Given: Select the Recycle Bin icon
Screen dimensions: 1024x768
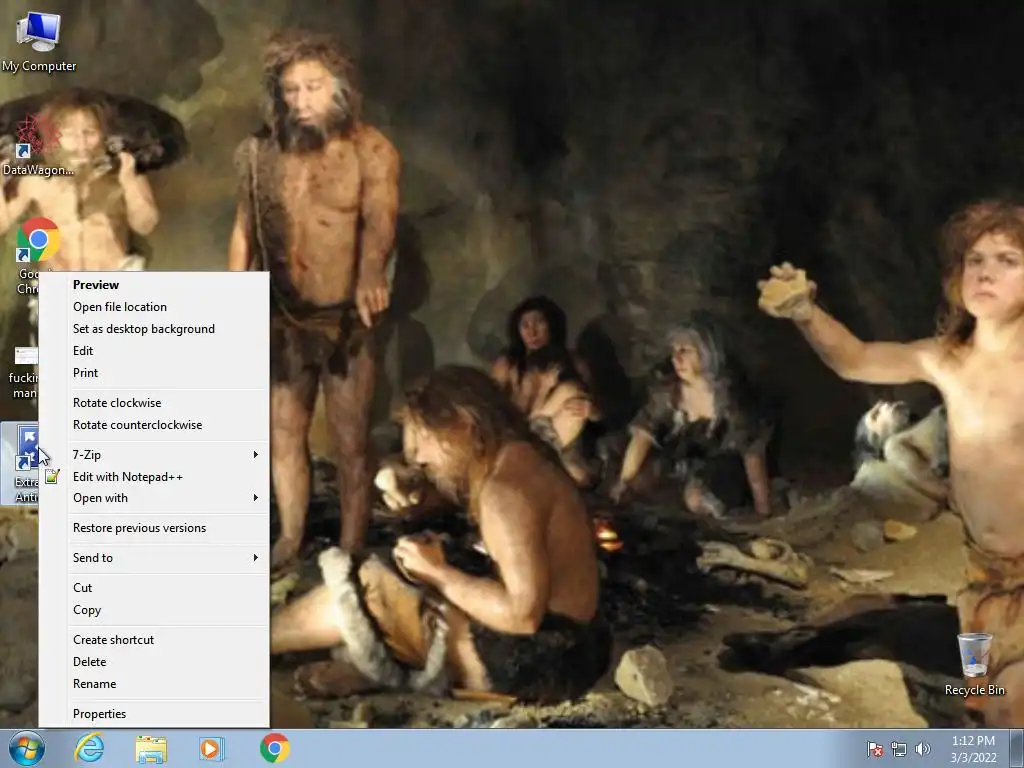Looking at the screenshot, I should [x=974, y=664].
